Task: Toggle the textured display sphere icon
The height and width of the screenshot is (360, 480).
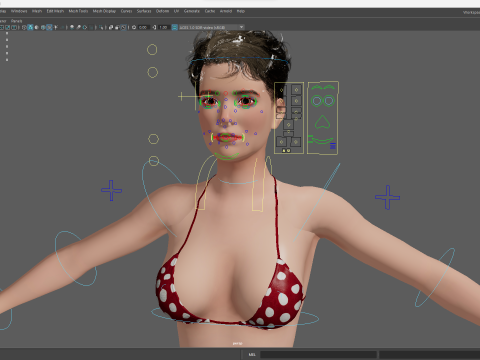Action: coord(43,27)
